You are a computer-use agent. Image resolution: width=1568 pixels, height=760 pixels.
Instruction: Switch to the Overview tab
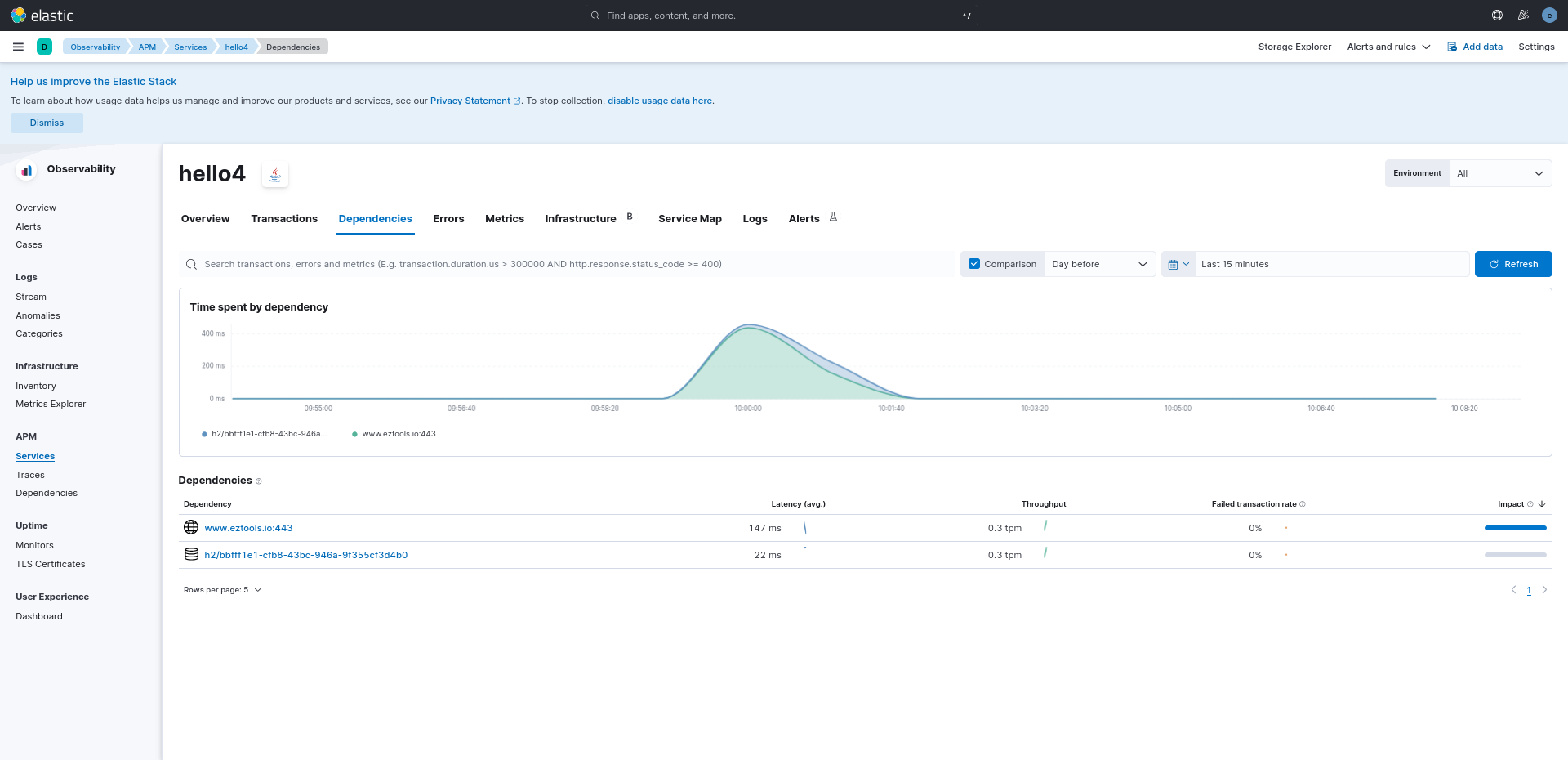coord(205,218)
